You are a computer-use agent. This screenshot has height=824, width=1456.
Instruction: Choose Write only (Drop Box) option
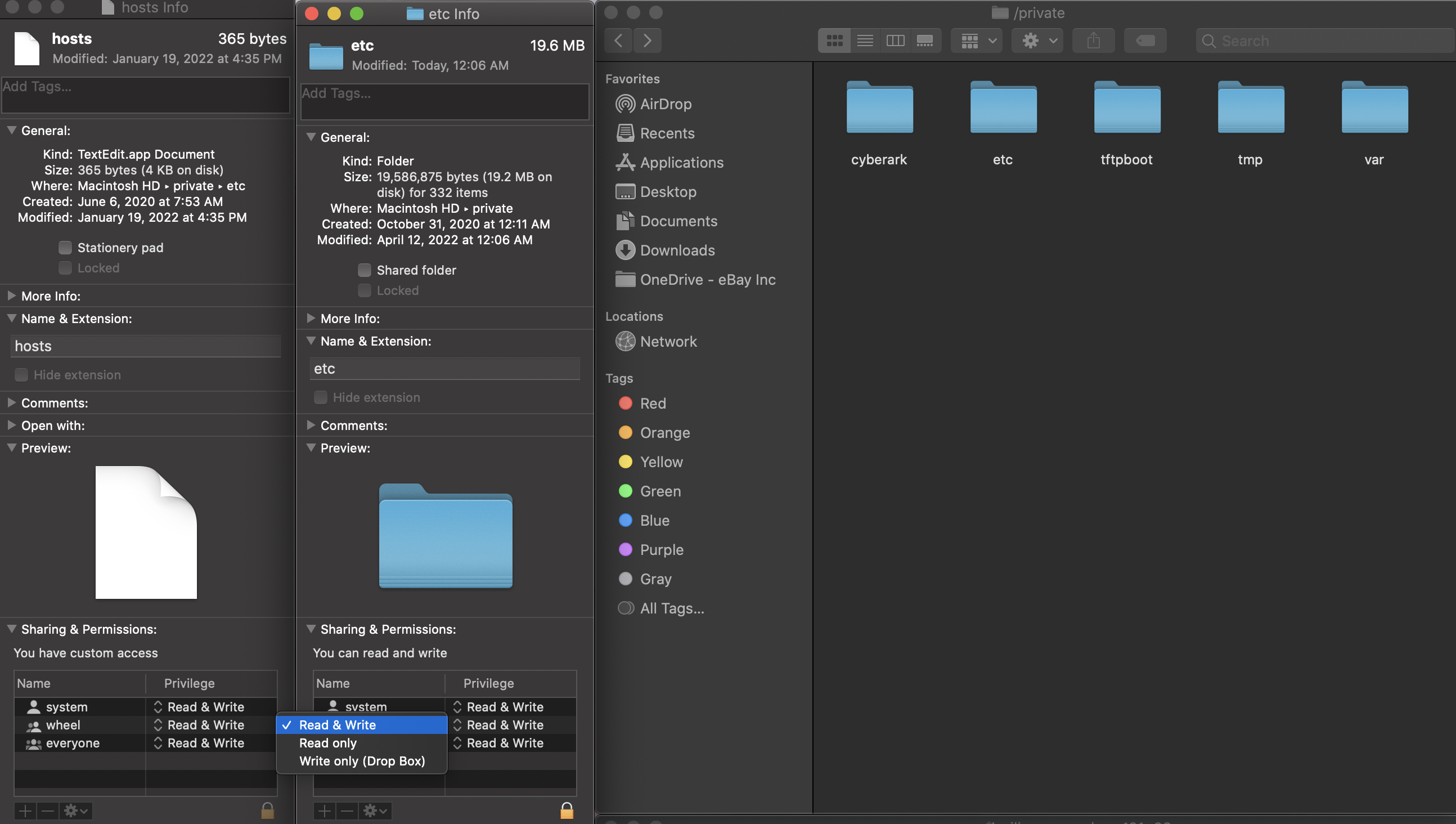coord(361,762)
